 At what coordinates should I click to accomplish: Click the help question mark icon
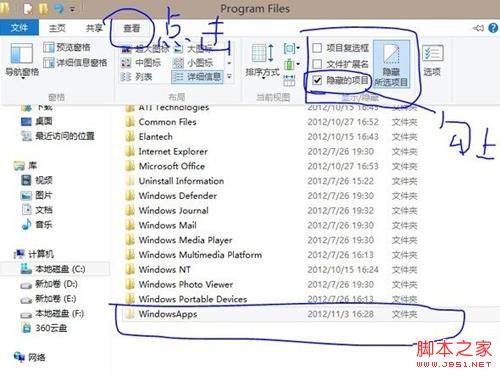point(493,28)
